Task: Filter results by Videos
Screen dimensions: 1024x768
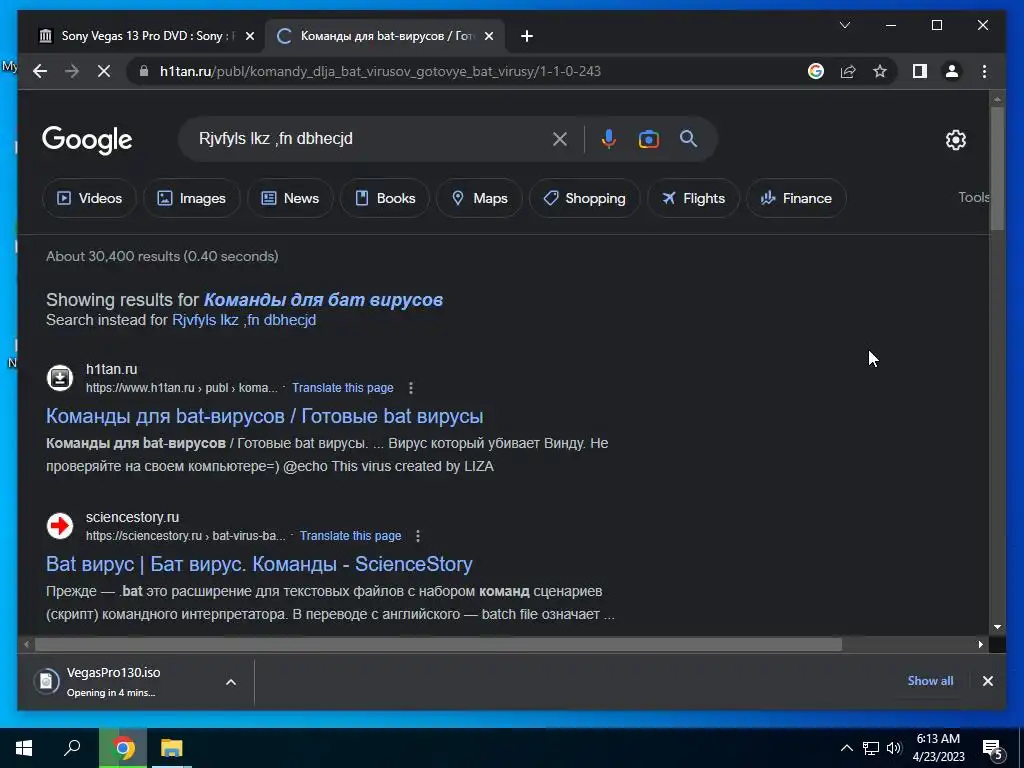Action: point(89,198)
